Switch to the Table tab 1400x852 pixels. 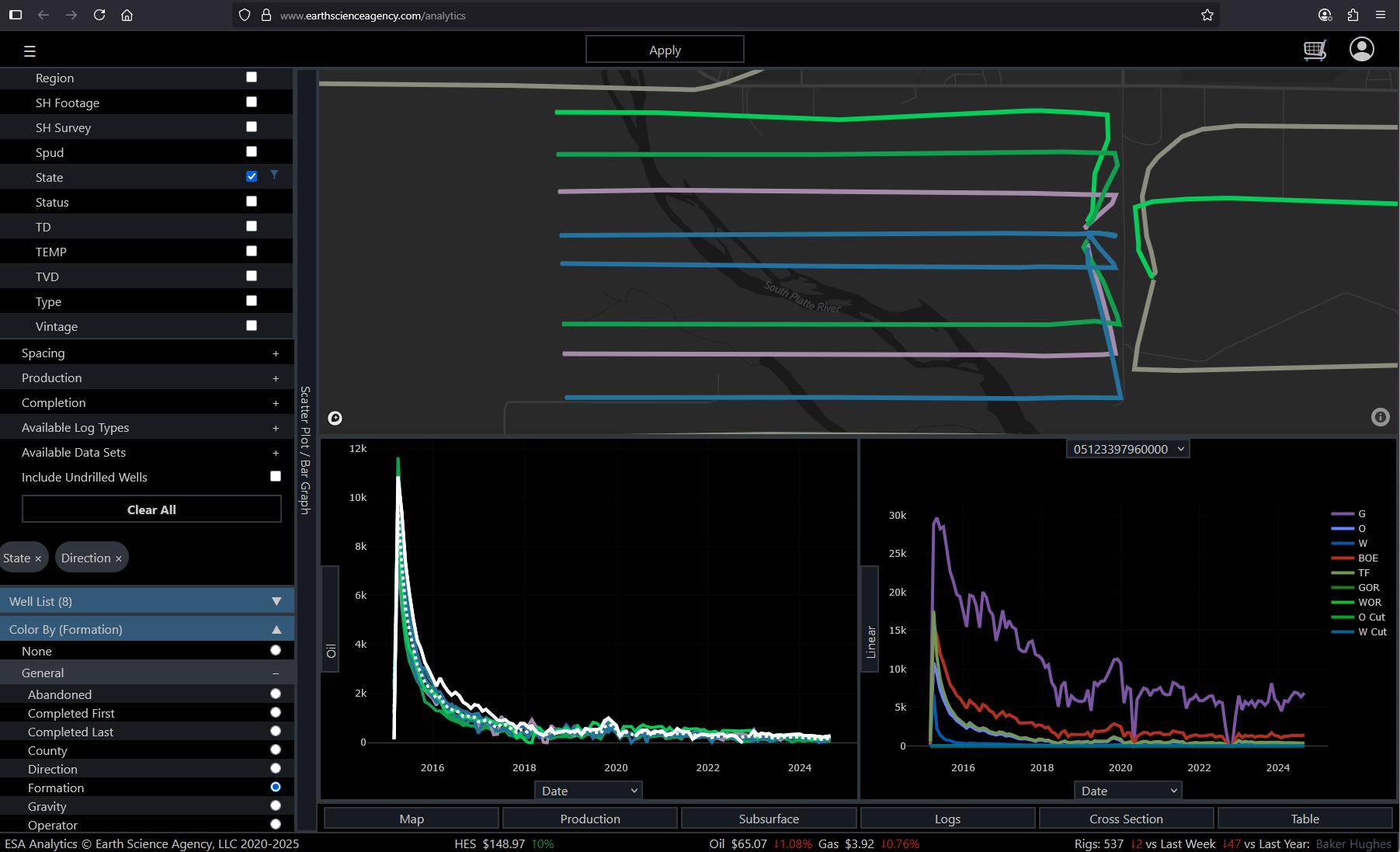(x=1305, y=819)
